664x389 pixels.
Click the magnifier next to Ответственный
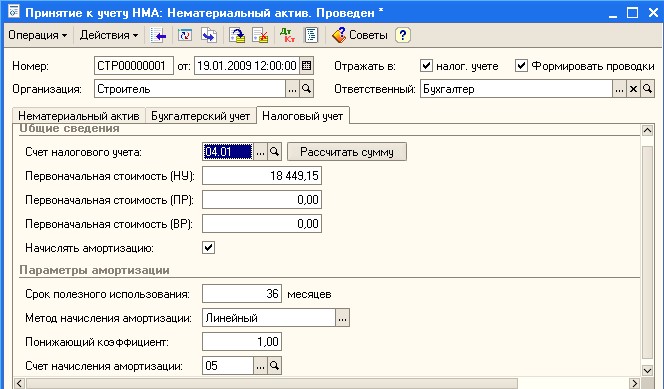647,89
